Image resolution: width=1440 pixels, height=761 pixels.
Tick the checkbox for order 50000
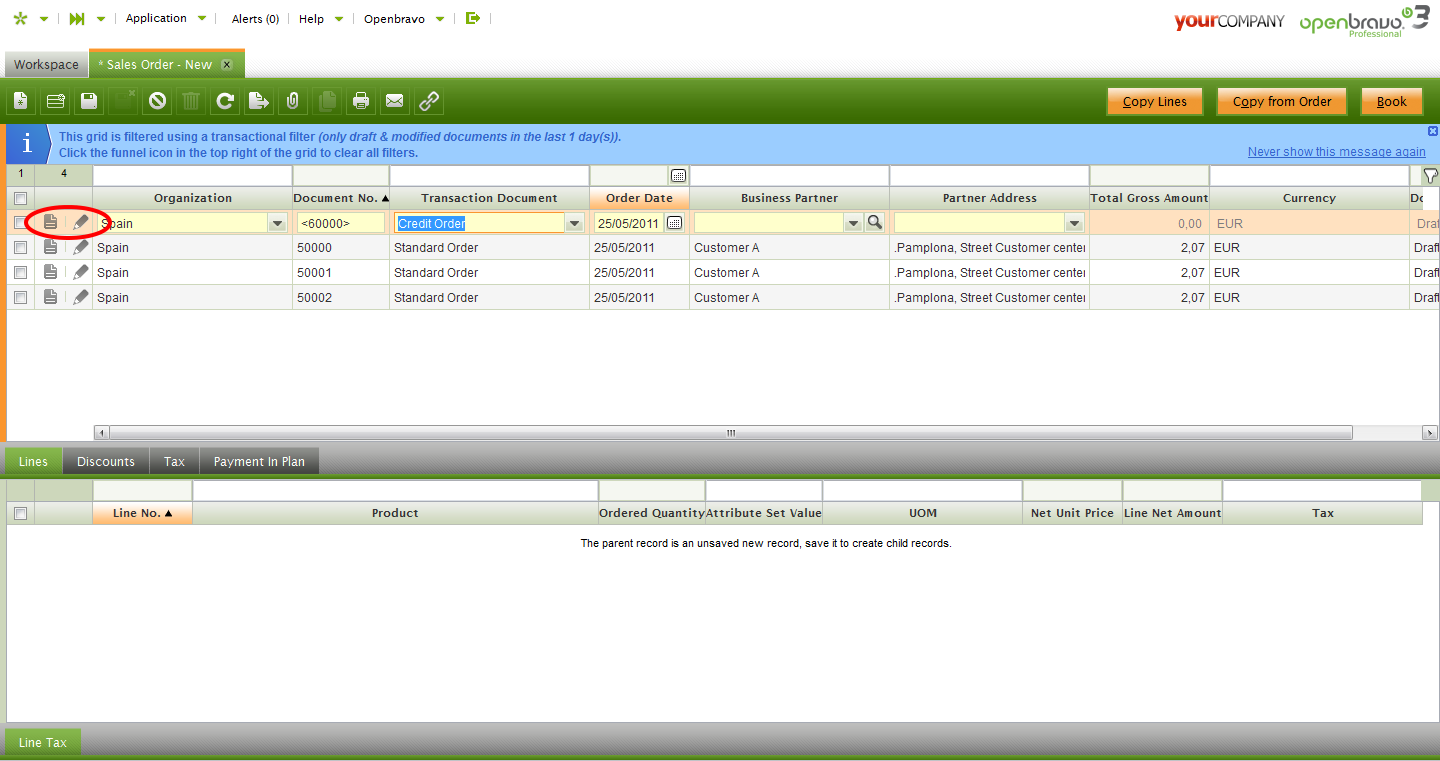[20, 247]
